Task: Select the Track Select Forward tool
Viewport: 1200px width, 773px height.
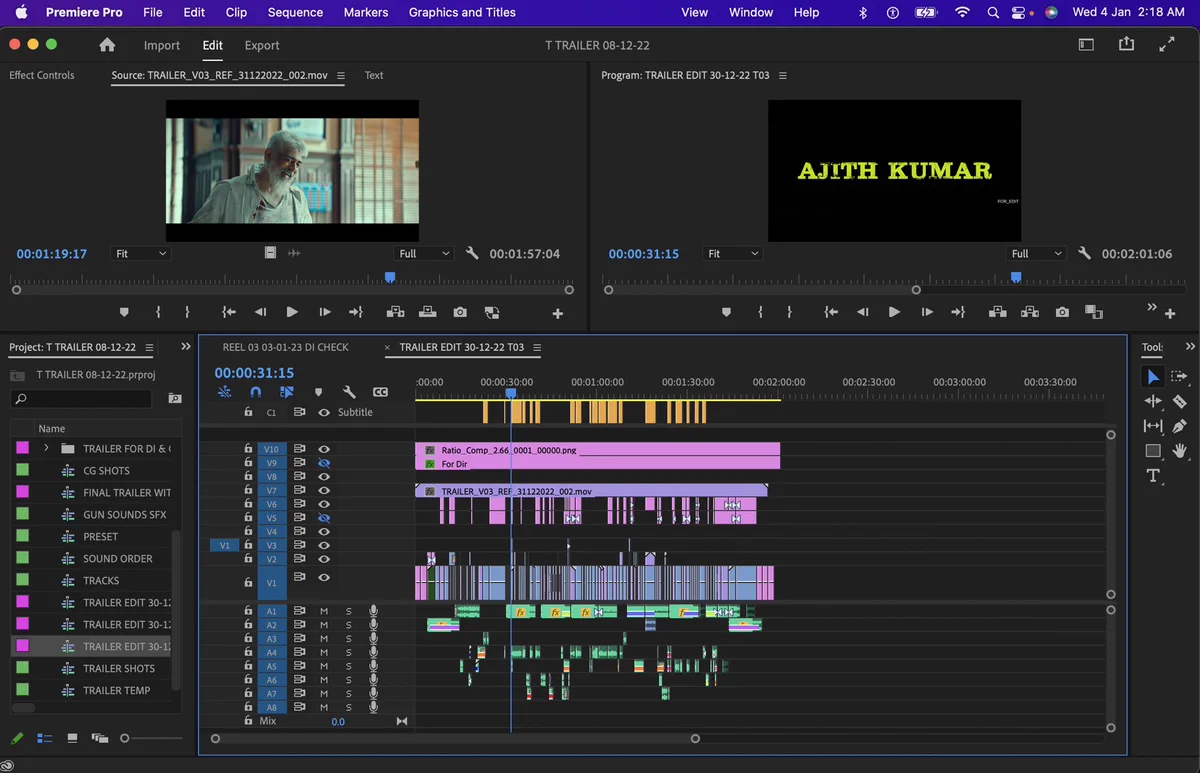Action: click(x=1179, y=377)
